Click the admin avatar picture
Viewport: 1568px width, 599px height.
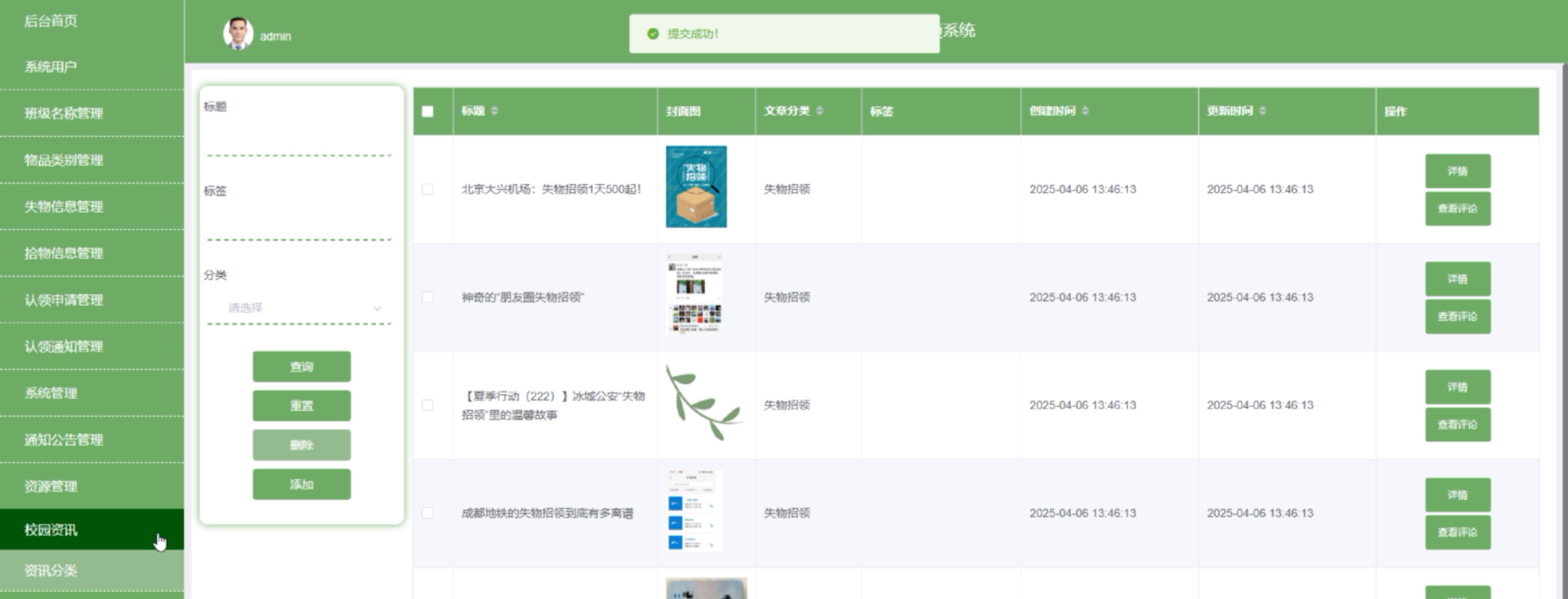click(x=238, y=34)
